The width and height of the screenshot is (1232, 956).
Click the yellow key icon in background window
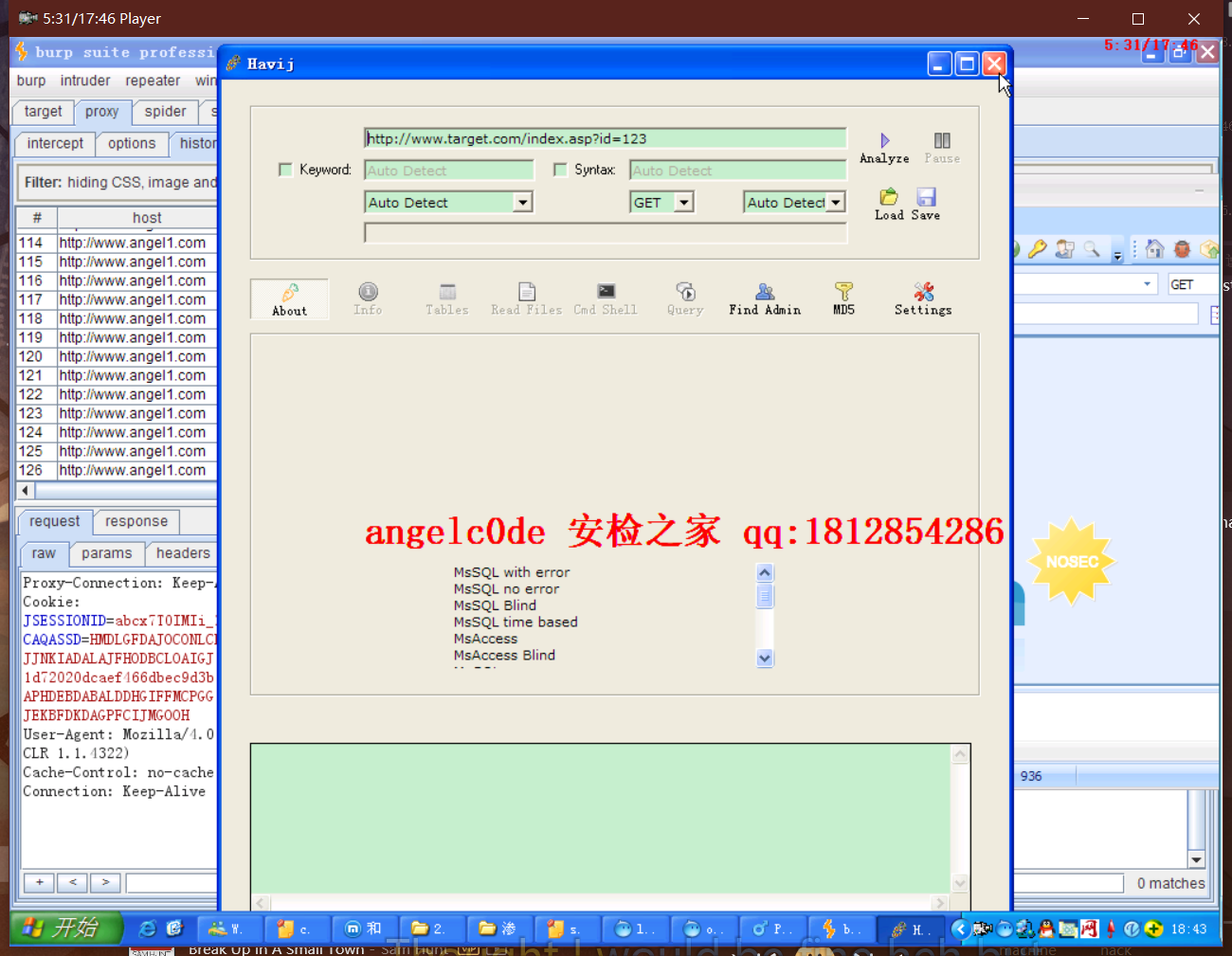pos(1038,249)
